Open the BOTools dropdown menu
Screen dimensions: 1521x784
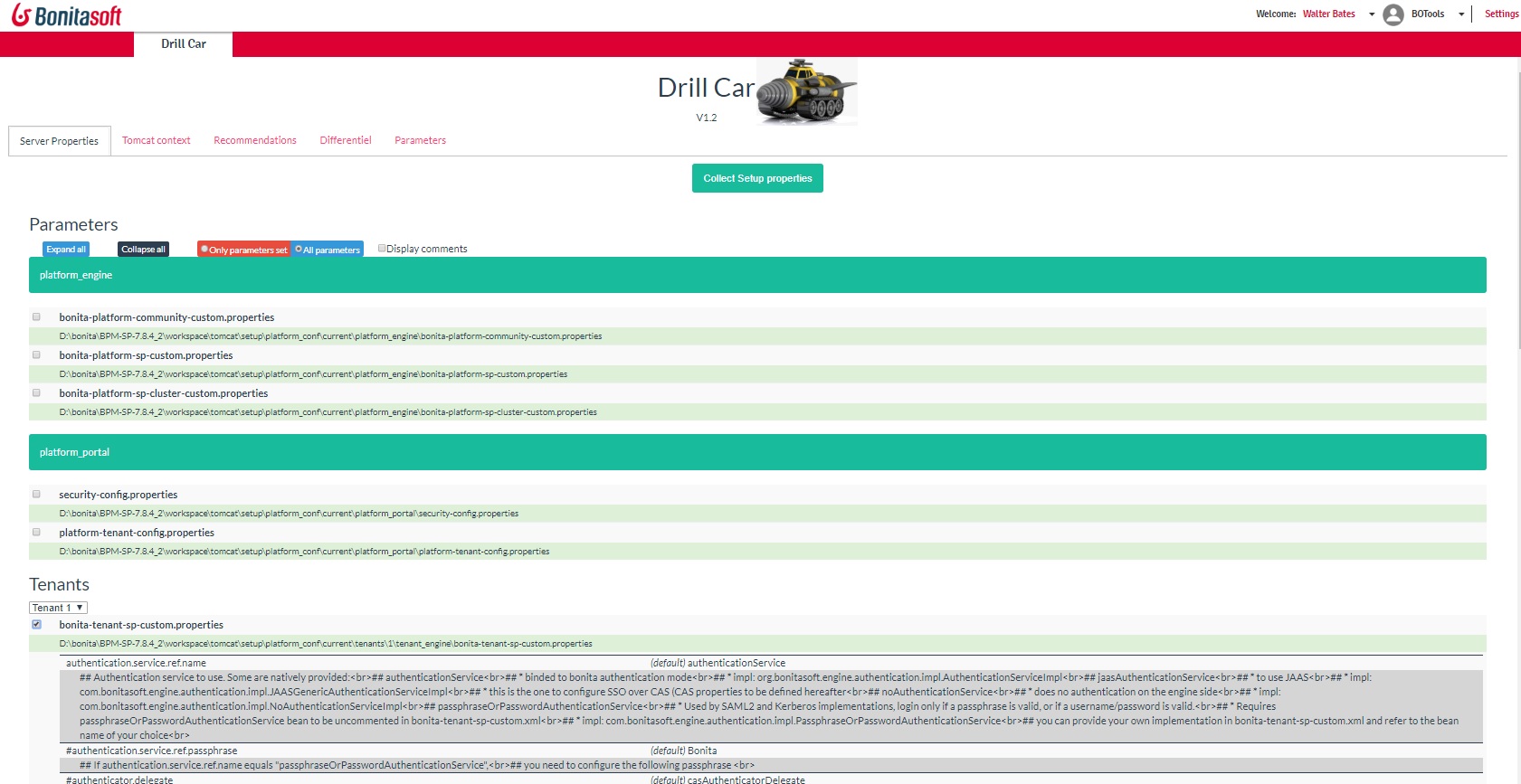[x=1438, y=14]
